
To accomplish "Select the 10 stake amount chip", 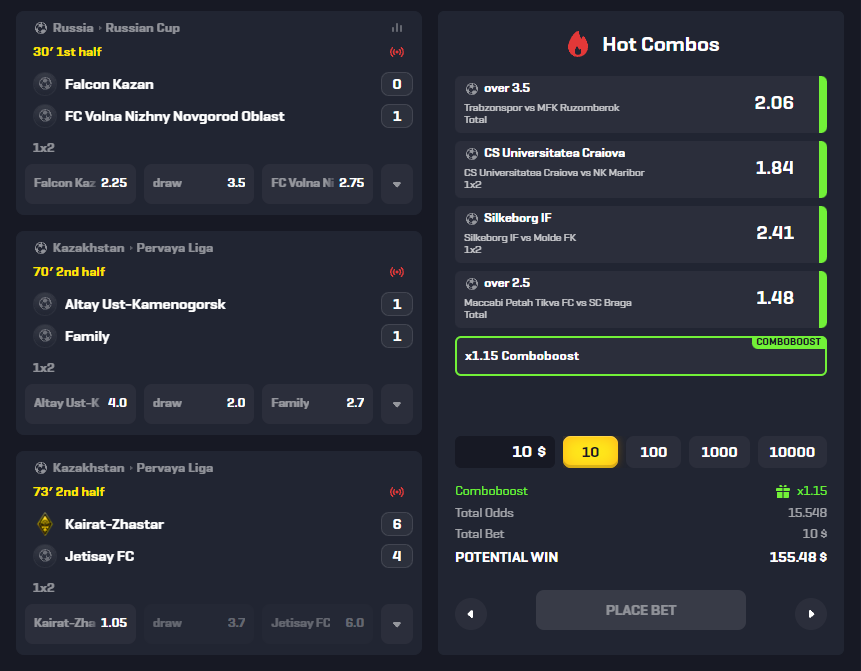I will (x=590, y=452).
